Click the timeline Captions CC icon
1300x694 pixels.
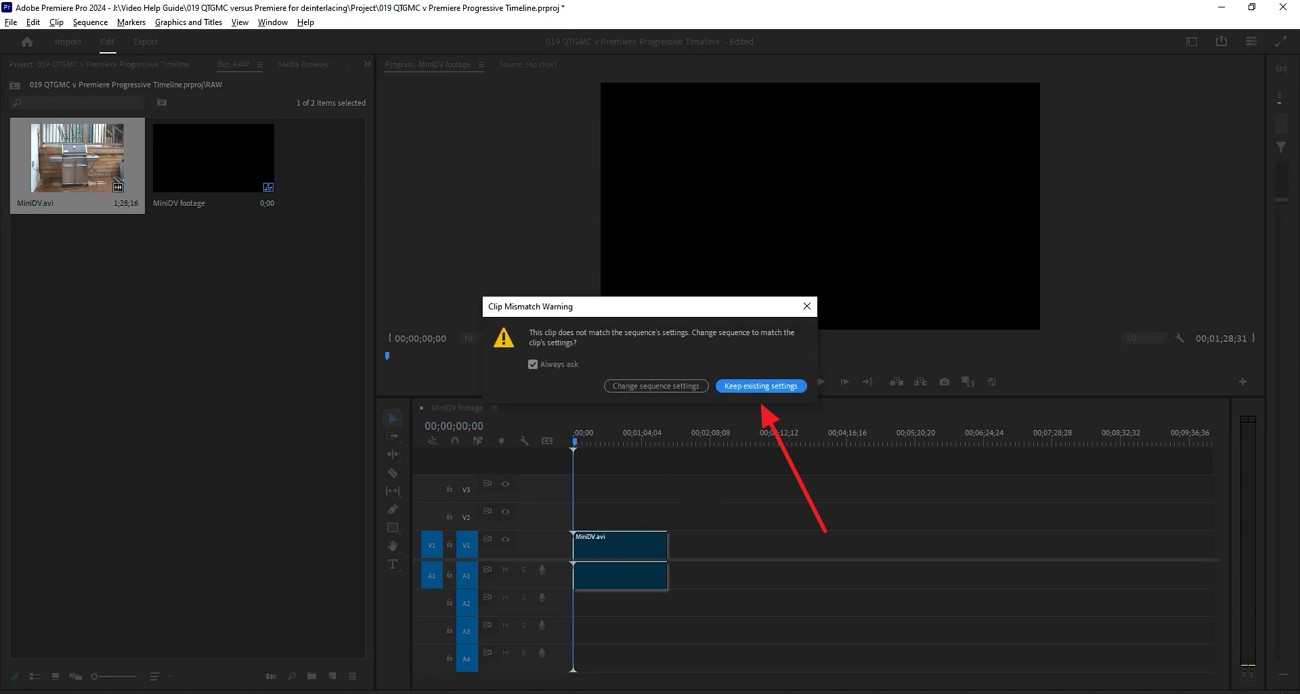click(547, 441)
